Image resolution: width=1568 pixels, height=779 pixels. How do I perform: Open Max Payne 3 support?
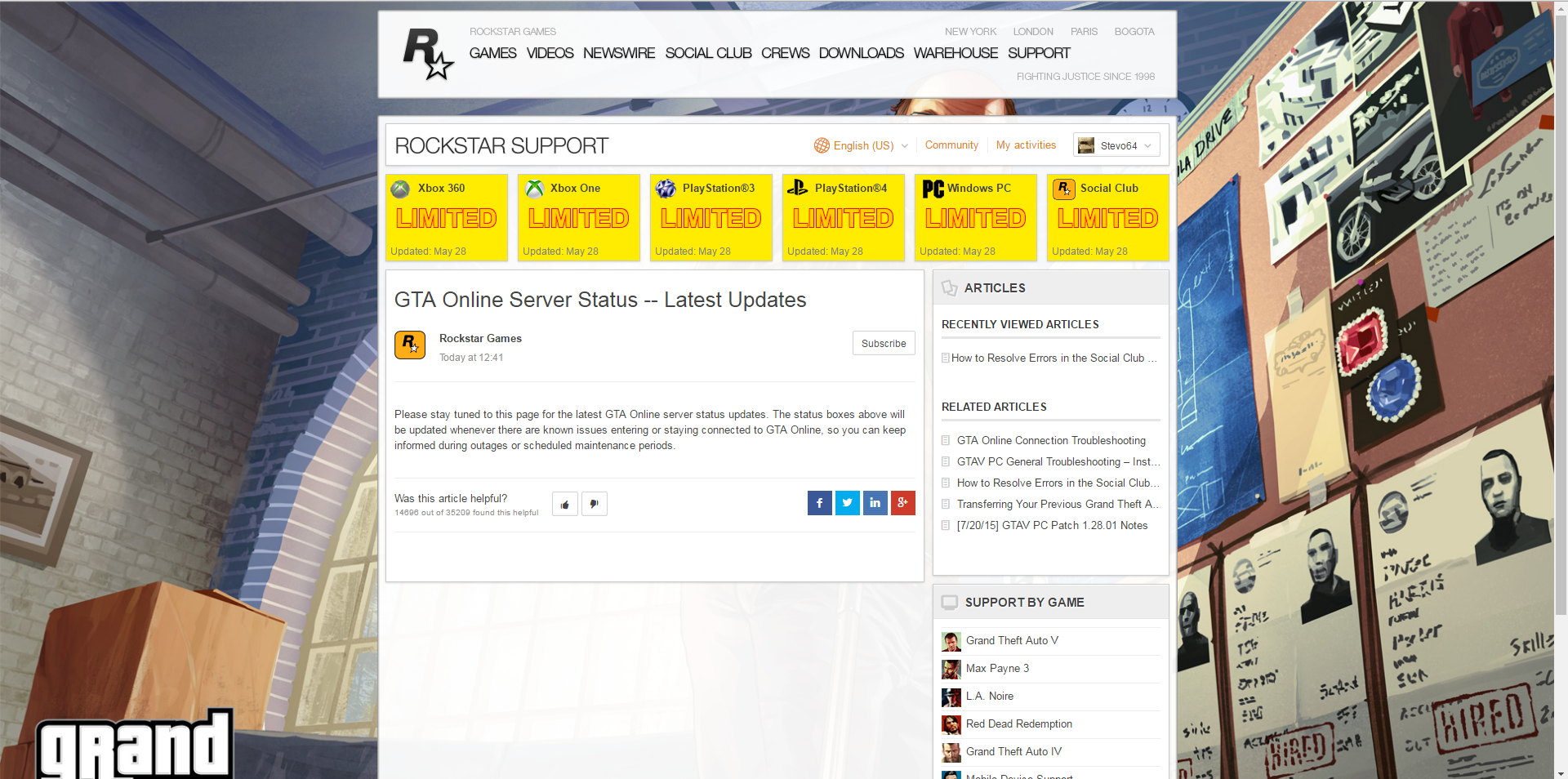[997, 669]
